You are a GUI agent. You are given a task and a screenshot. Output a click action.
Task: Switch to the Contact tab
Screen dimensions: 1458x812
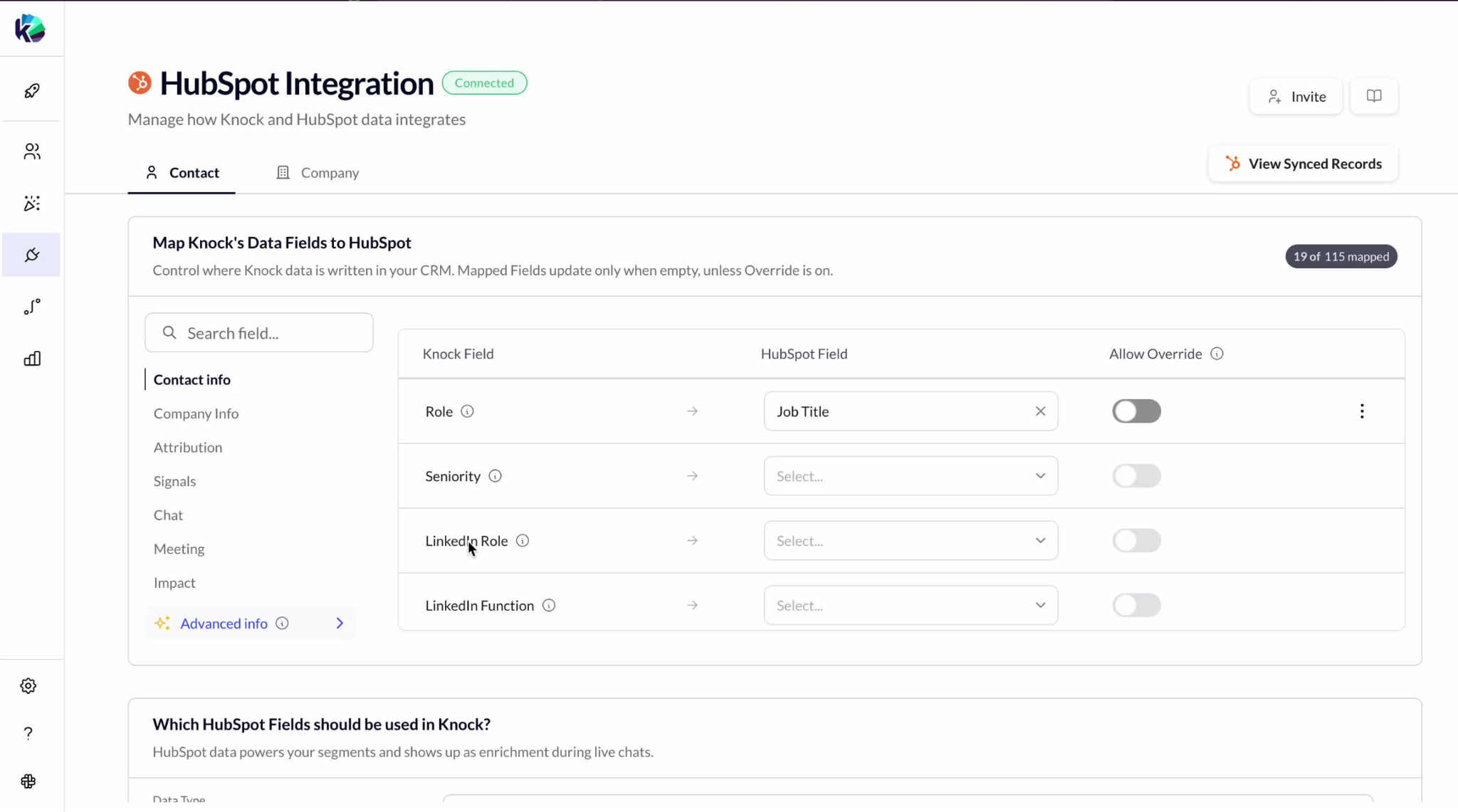pos(182,173)
